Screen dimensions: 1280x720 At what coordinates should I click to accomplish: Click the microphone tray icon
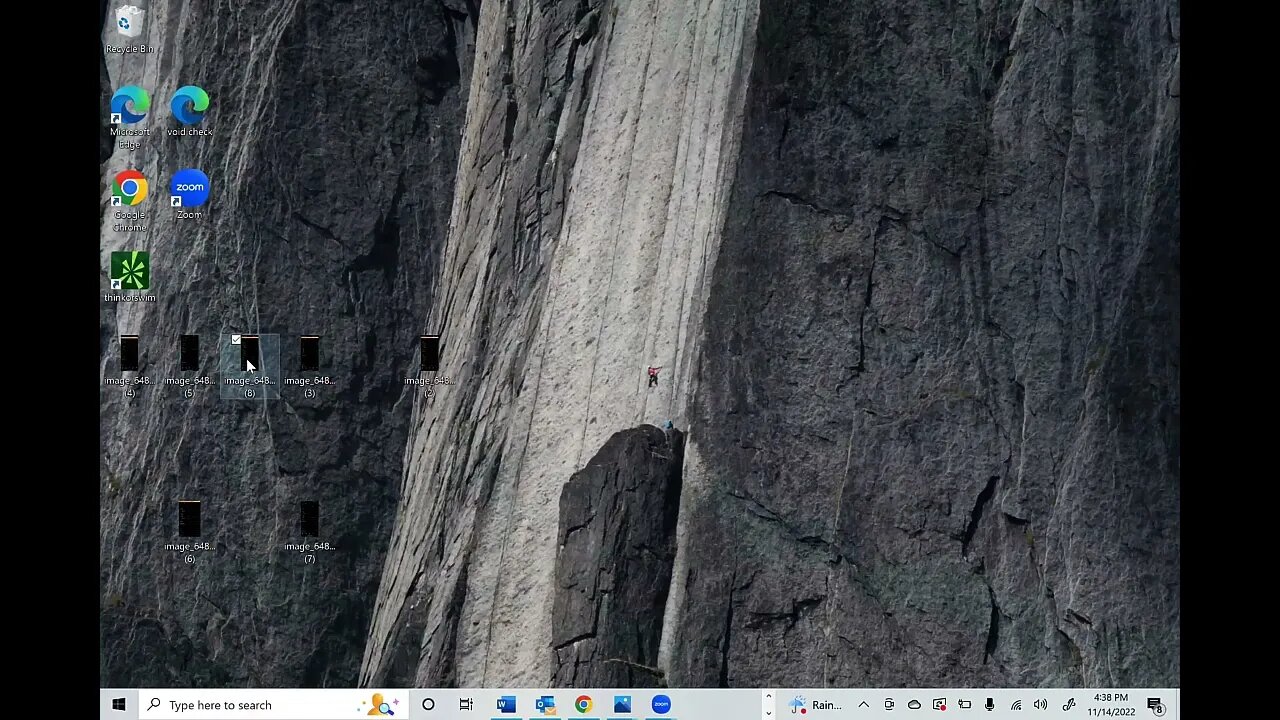990,705
